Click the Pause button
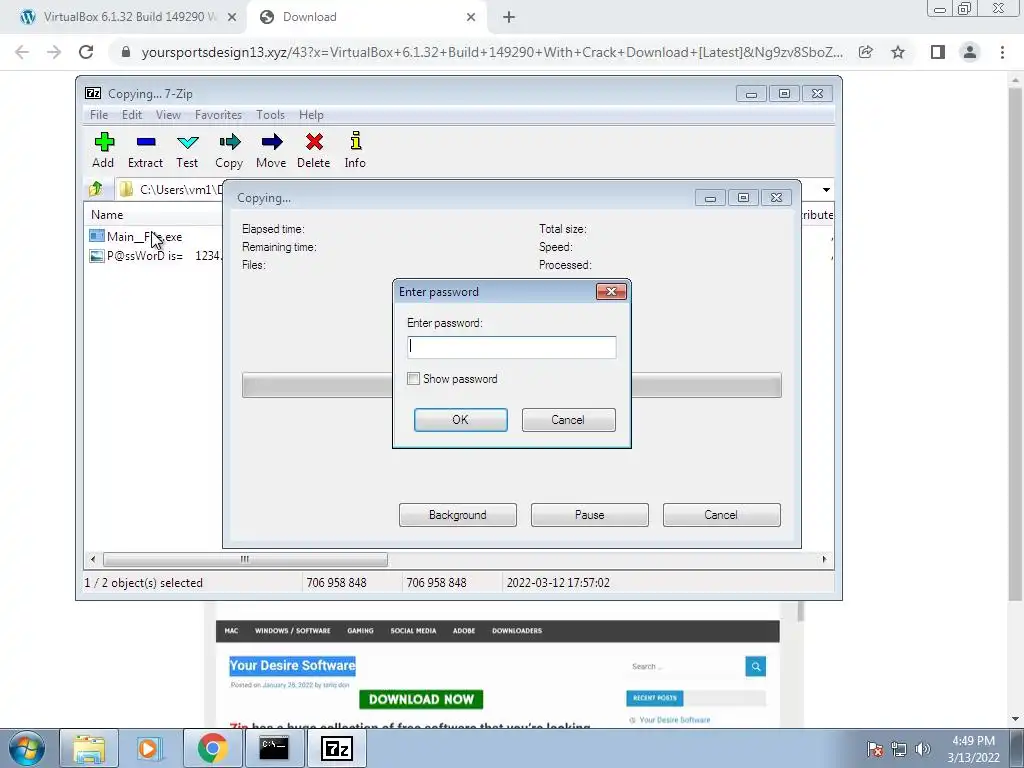 (590, 515)
